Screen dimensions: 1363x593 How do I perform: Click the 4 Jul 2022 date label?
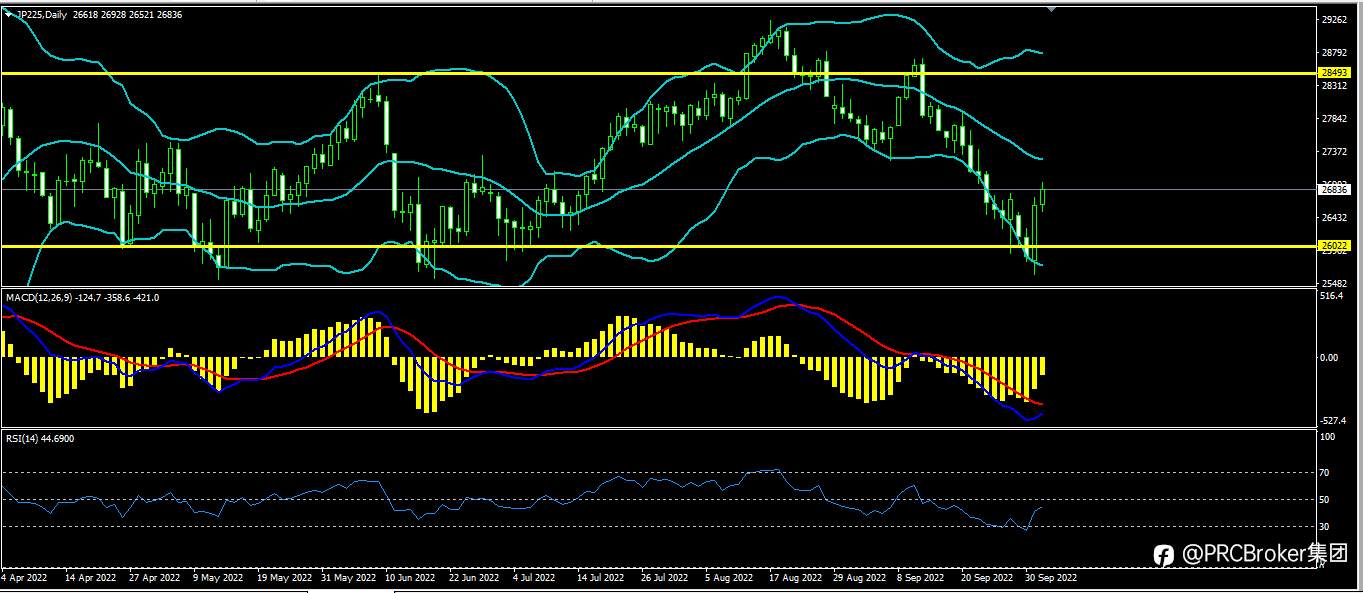click(x=534, y=577)
